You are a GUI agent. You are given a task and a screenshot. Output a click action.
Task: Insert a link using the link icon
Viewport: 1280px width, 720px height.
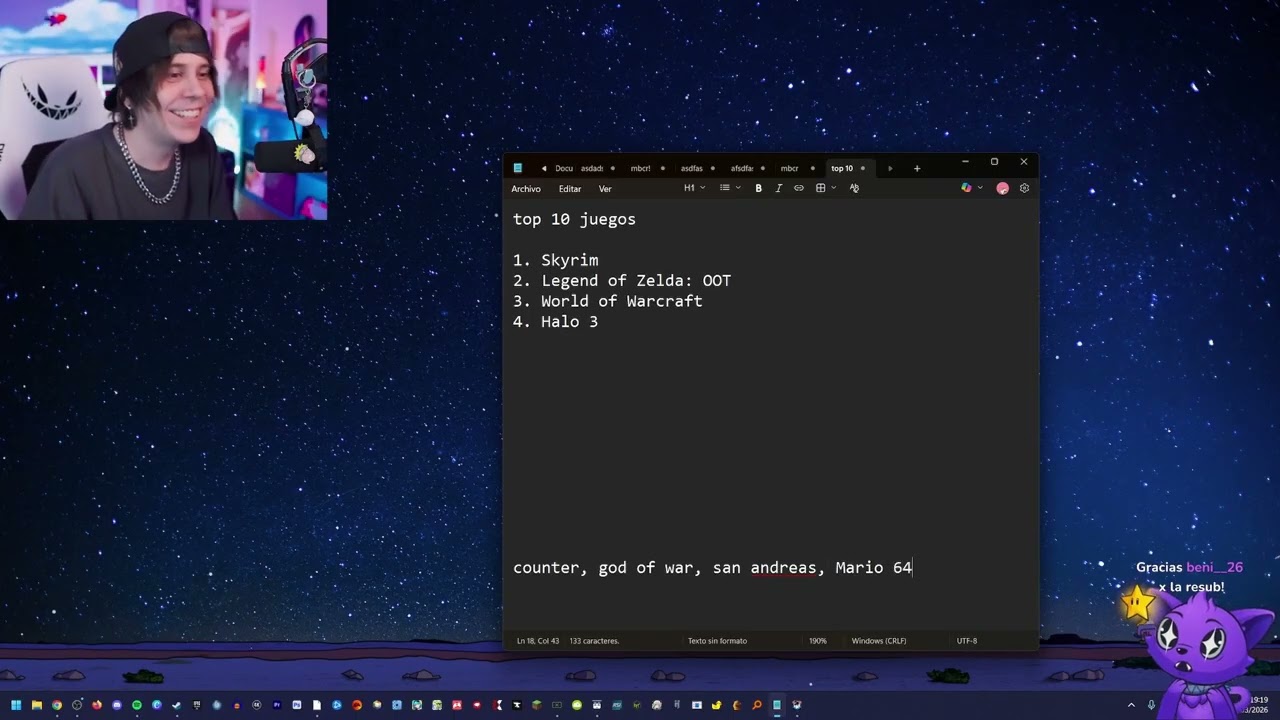click(798, 188)
